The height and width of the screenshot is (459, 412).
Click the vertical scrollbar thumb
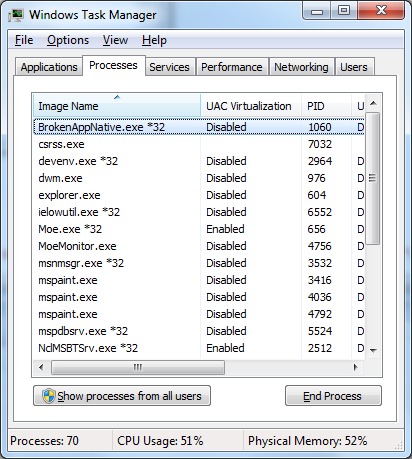coord(373,178)
